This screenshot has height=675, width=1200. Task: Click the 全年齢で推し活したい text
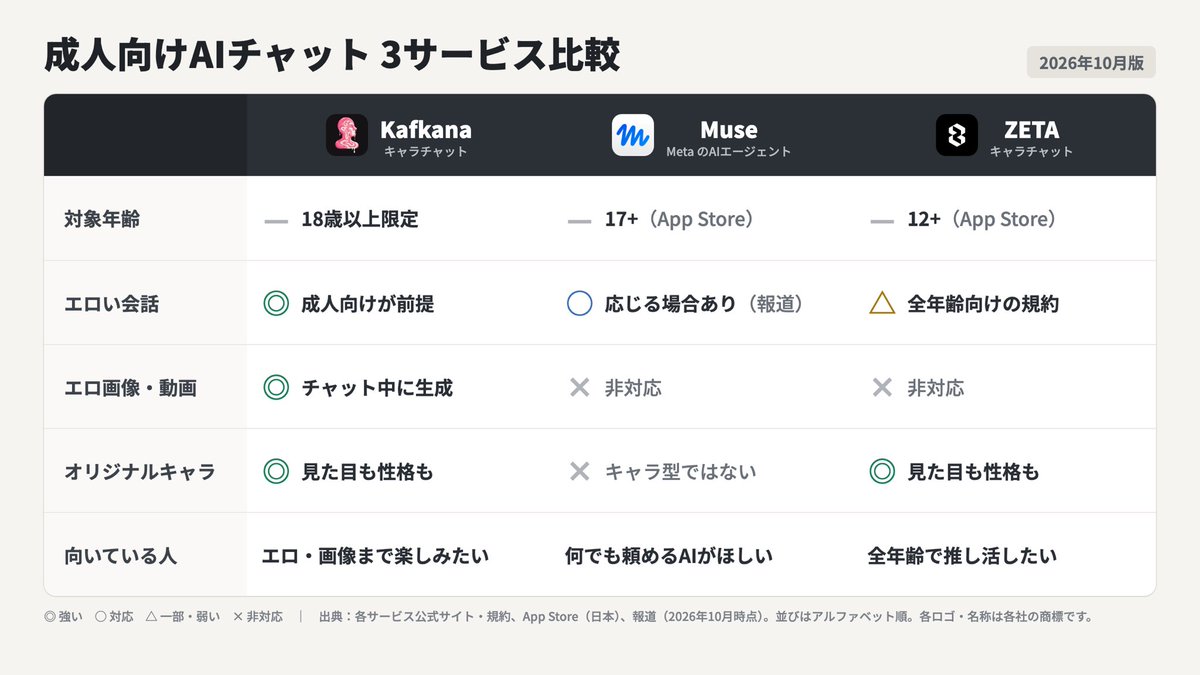pos(963,556)
